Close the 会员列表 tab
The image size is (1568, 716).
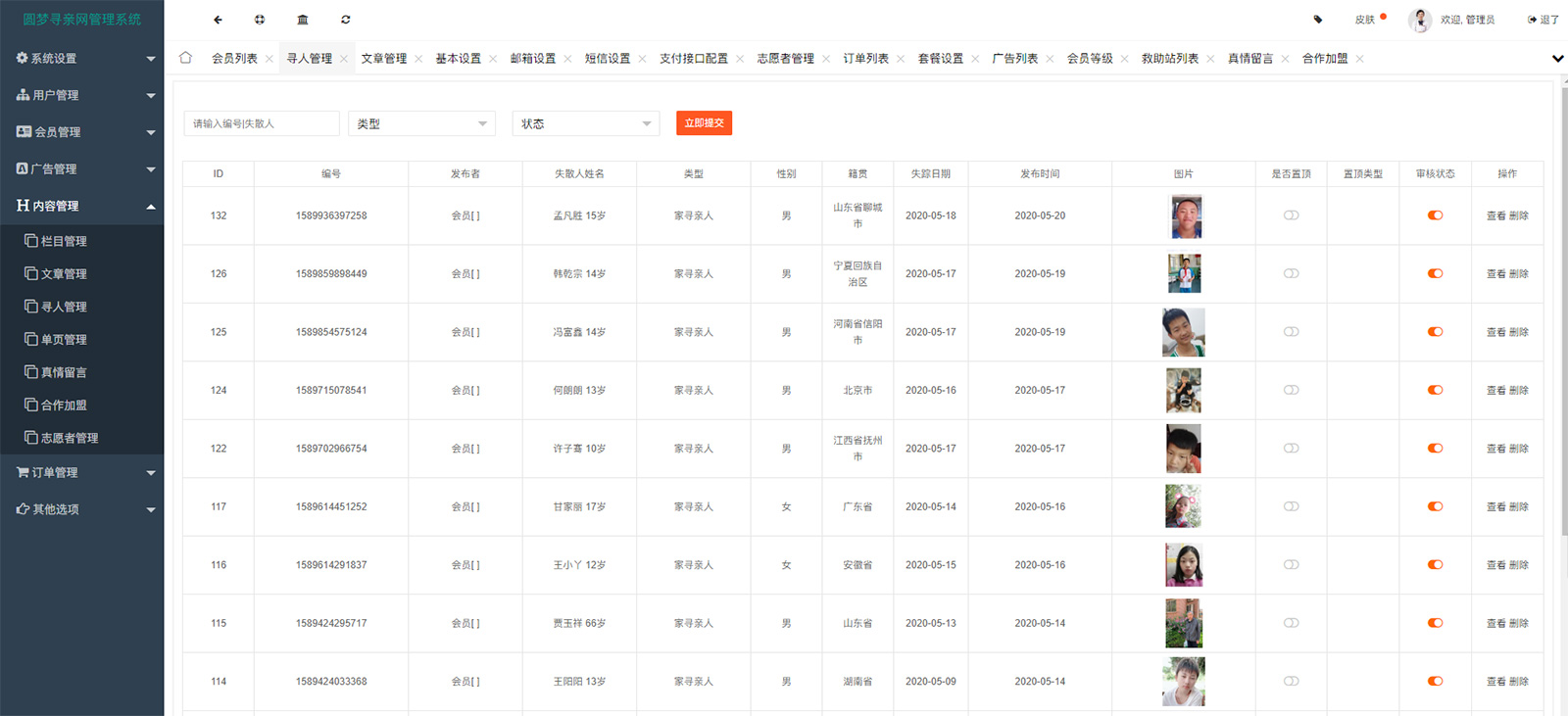coord(269,59)
